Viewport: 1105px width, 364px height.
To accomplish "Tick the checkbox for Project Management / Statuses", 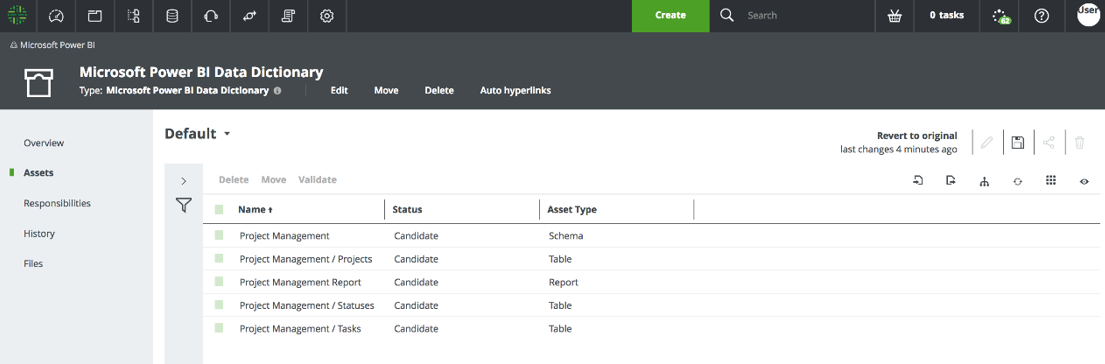I will 219,305.
